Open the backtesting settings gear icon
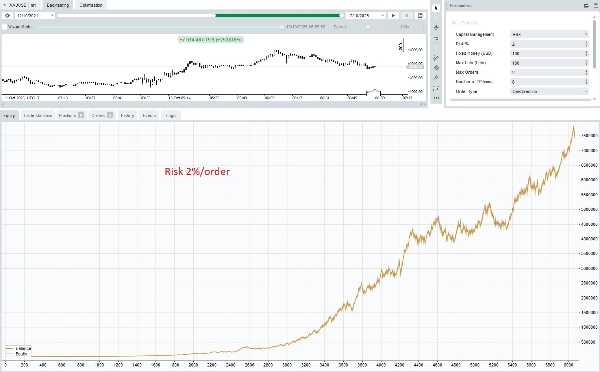Image resolution: width=600 pixels, height=372 pixels. tap(7, 15)
